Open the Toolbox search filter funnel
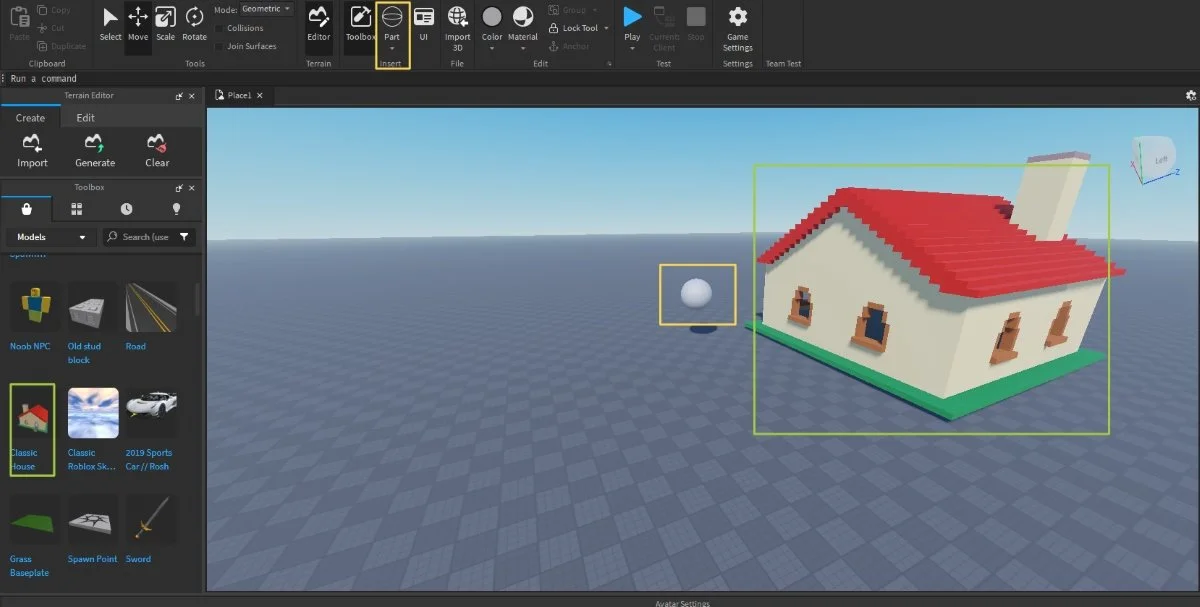Viewport: 1200px width, 607px height. pyautogui.click(x=184, y=237)
